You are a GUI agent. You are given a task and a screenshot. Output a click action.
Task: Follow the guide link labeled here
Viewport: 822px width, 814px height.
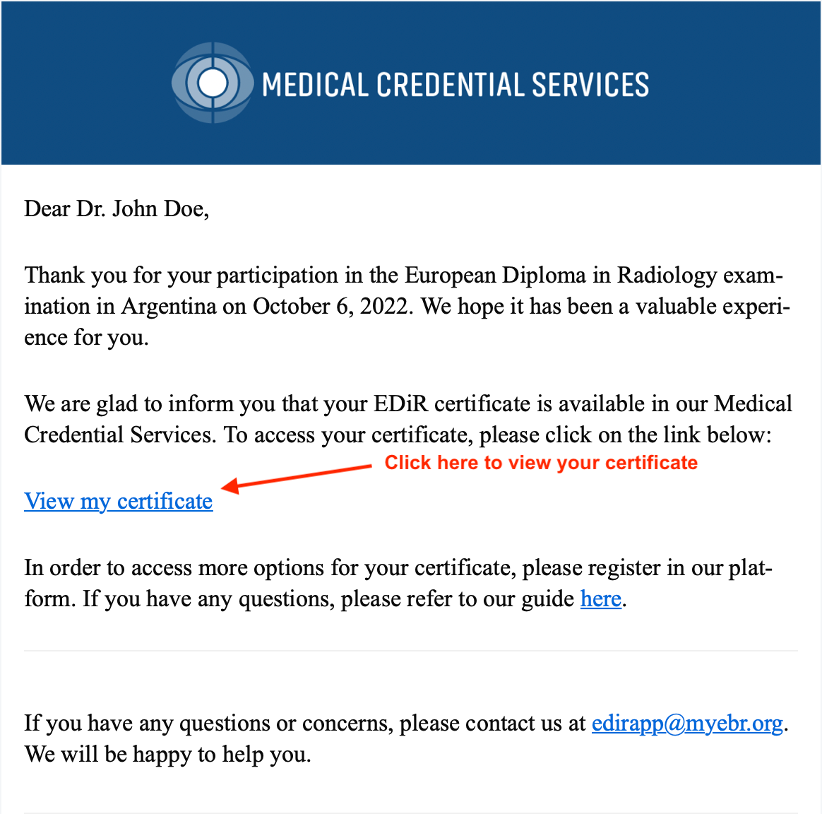click(x=601, y=598)
